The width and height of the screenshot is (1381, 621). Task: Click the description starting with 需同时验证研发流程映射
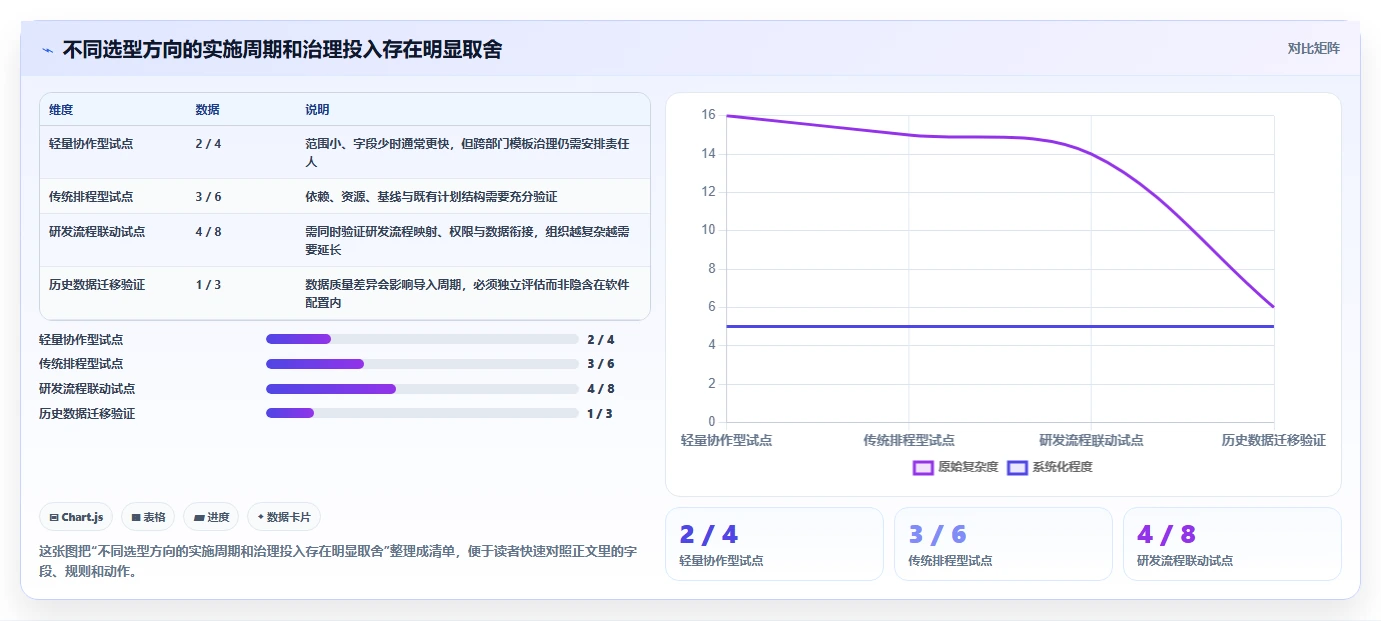[467, 241]
